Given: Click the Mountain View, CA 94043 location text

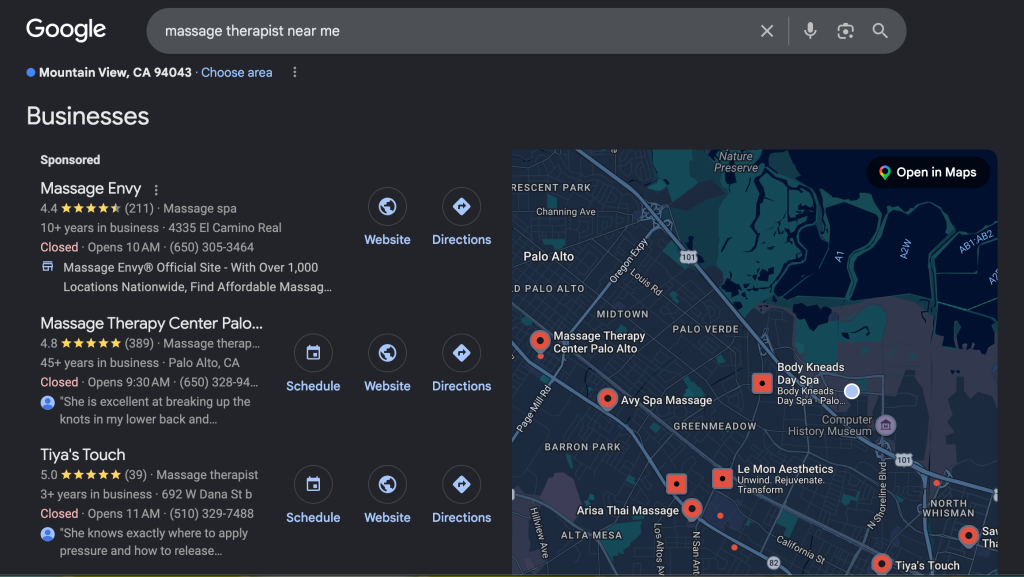Looking at the screenshot, I should [115, 72].
